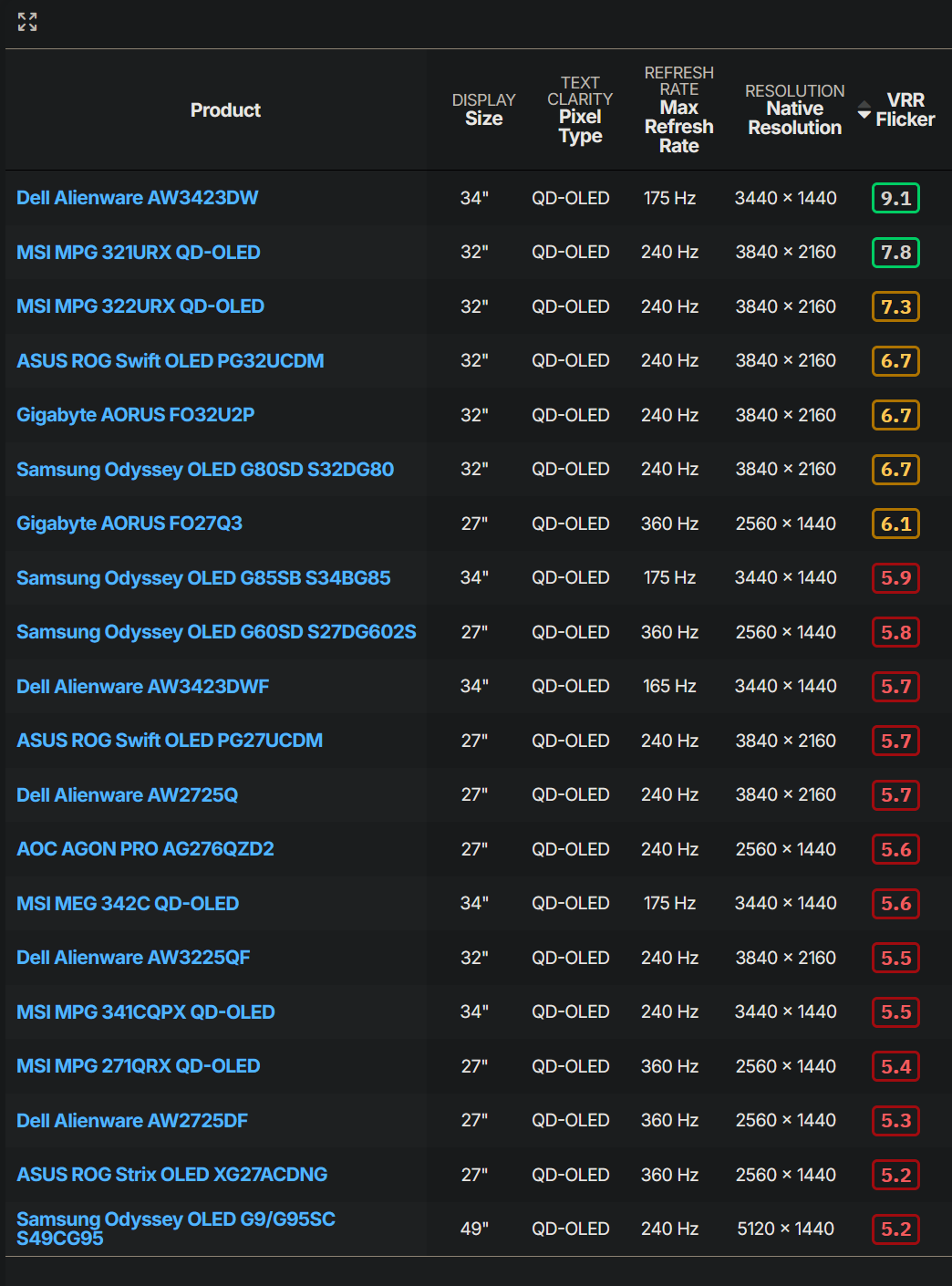The image size is (952, 1286).
Task: Click 6.7 score in ASUS PG32UCDM row
Action: [x=895, y=361]
